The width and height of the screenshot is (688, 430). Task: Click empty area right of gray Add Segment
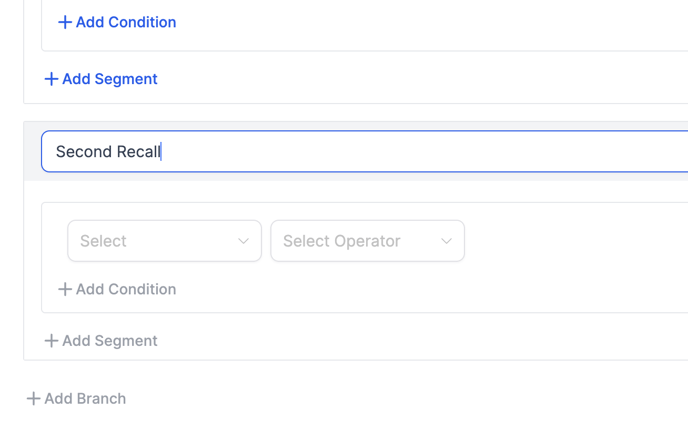point(400,341)
